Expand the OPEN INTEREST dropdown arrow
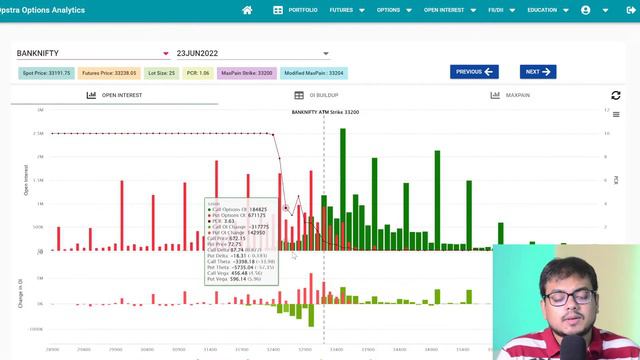This screenshot has width=640, height=360. coord(473,11)
